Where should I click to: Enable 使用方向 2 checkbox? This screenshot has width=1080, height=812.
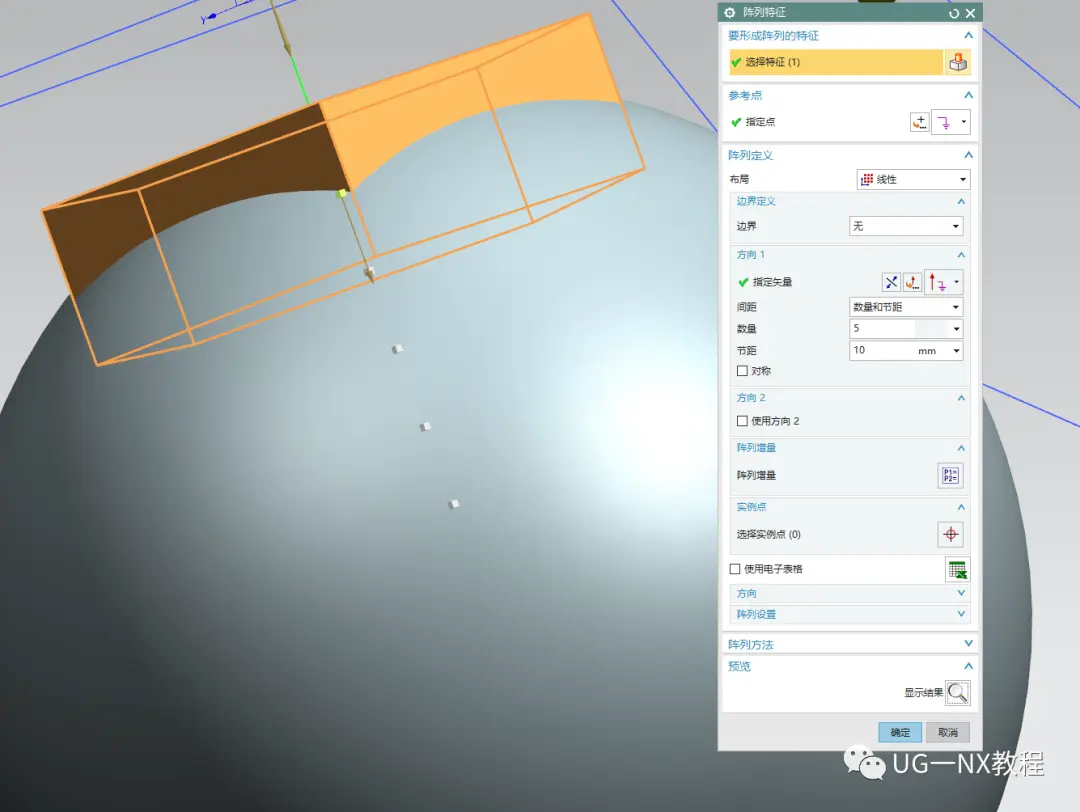742,421
